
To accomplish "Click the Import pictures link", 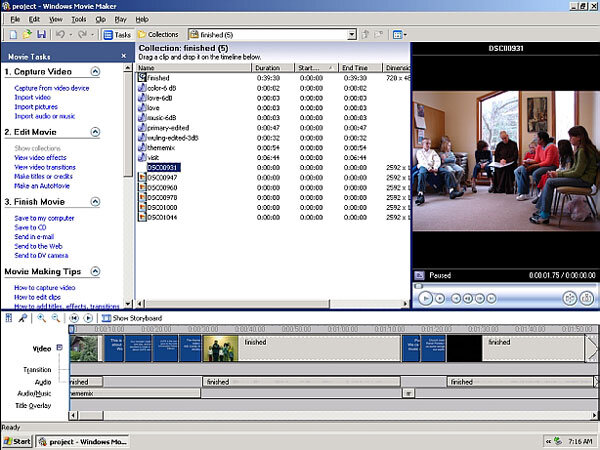I will 36,107.
